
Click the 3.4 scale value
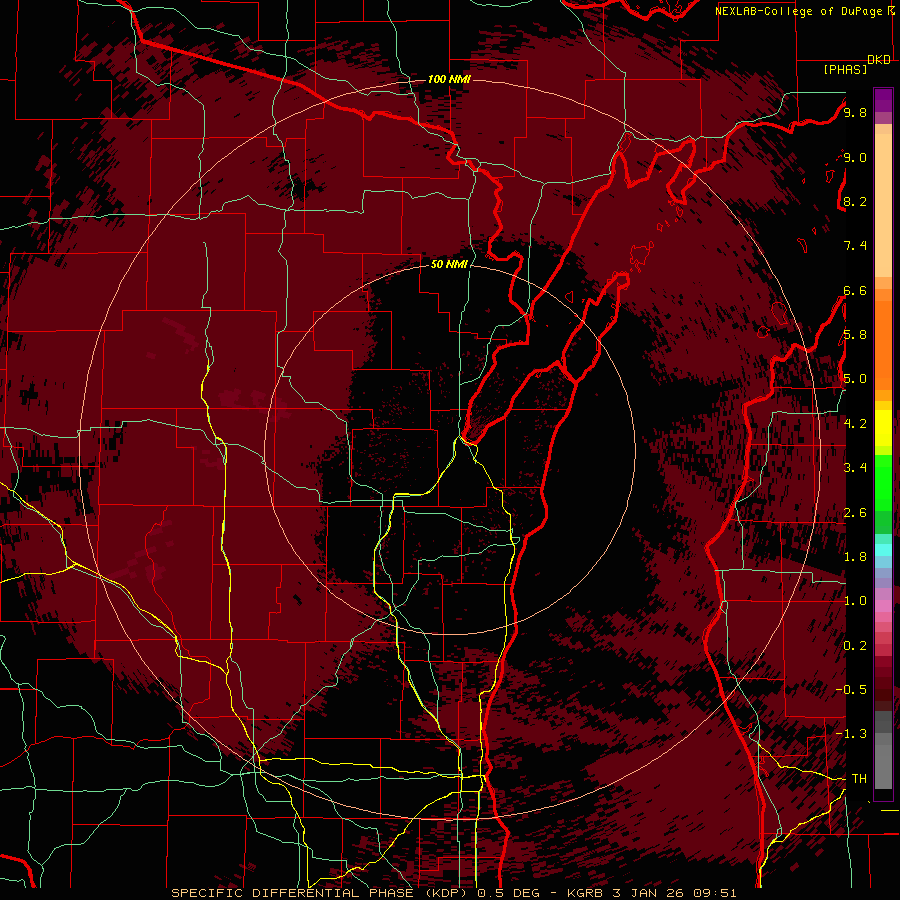(855, 468)
